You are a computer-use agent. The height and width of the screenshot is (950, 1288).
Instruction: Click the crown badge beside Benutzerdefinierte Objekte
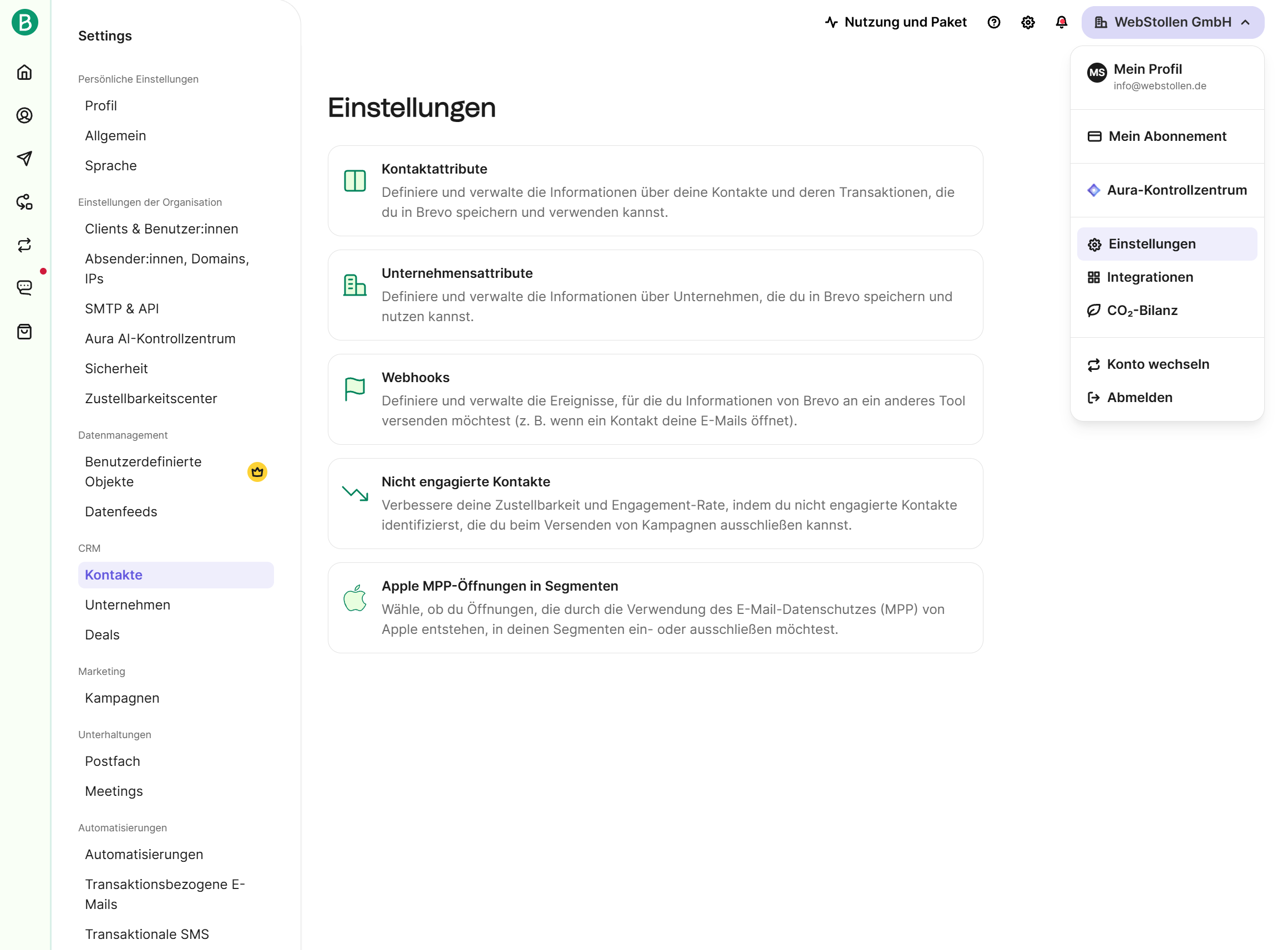pyautogui.click(x=257, y=471)
